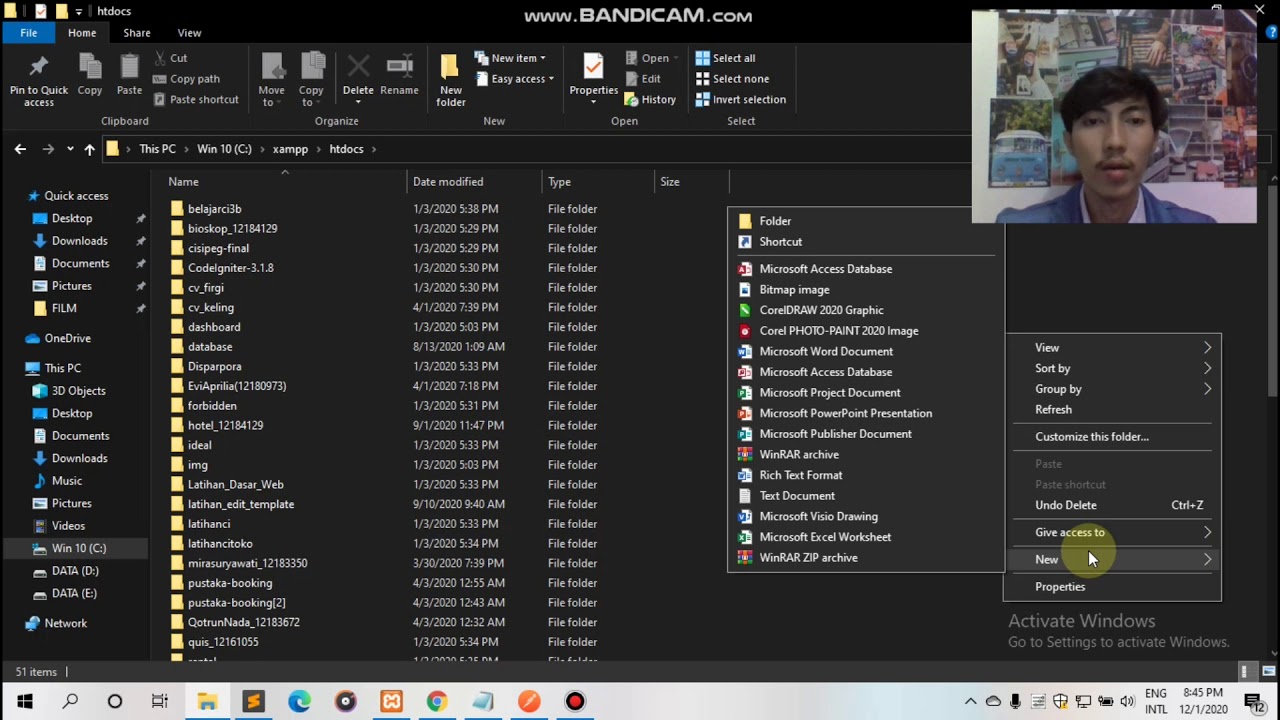The height and width of the screenshot is (720, 1280).
Task: Click Chrome icon in taskbar
Action: [x=437, y=701]
